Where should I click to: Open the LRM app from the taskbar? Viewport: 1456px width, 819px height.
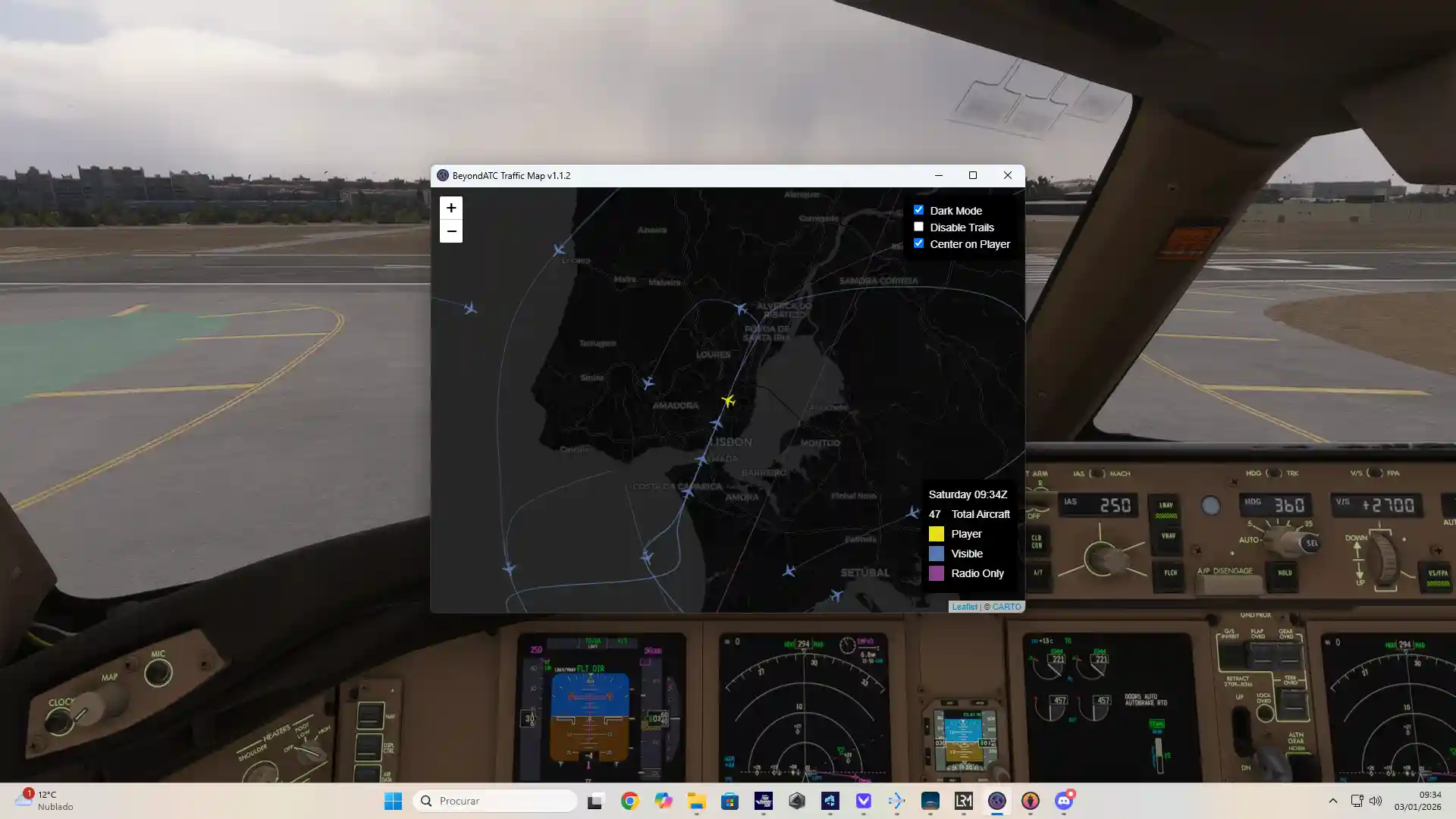click(x=963, y=801)
